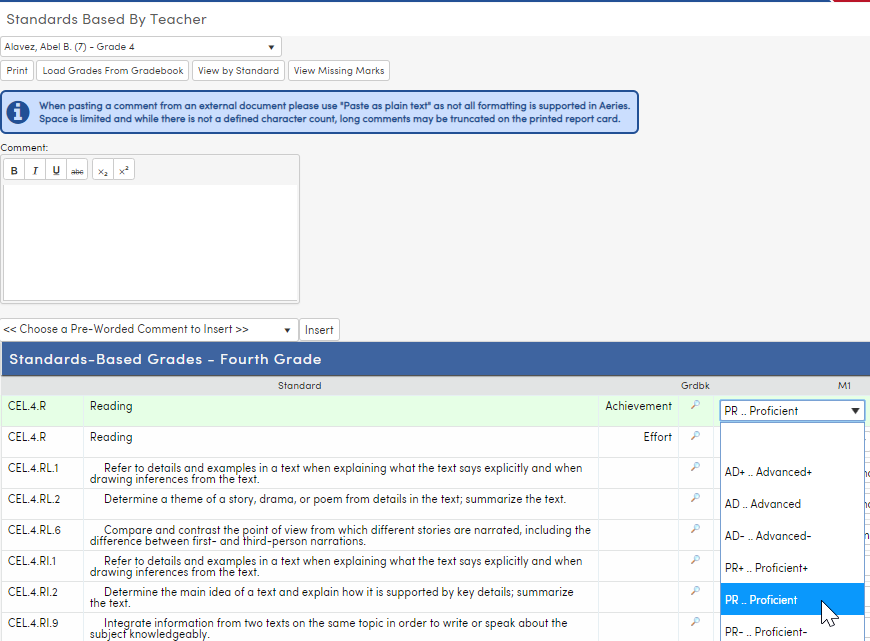Apply bold formatting in the comment editor

(x=13, y=169)
